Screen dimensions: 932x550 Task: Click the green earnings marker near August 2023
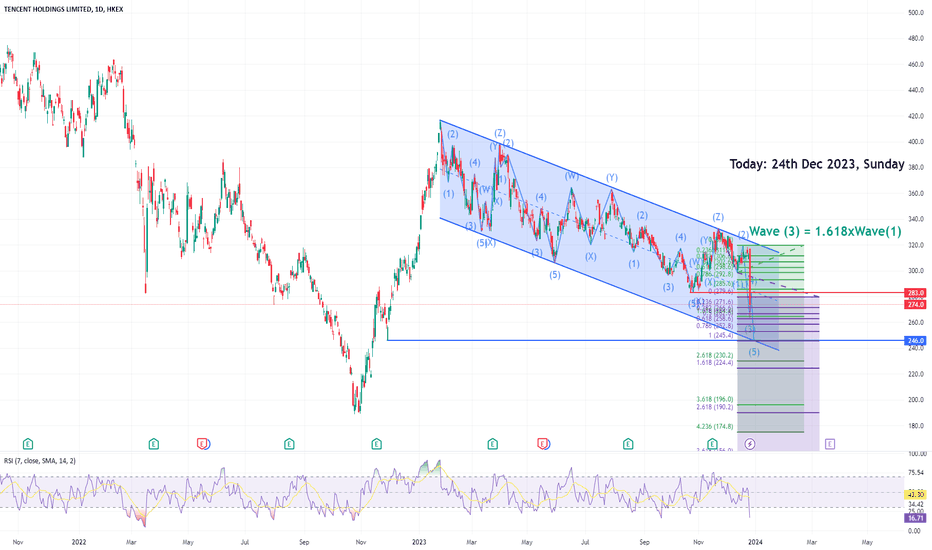point(628,444)
